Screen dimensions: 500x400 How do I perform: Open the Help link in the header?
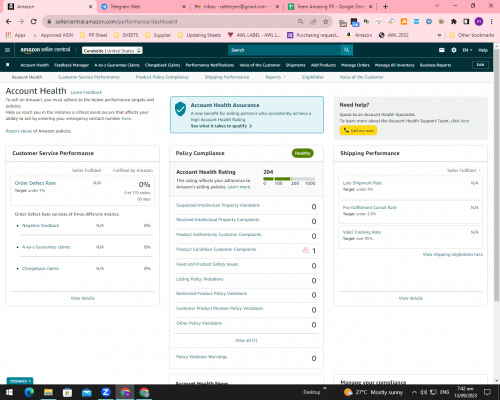coord(483,50)
